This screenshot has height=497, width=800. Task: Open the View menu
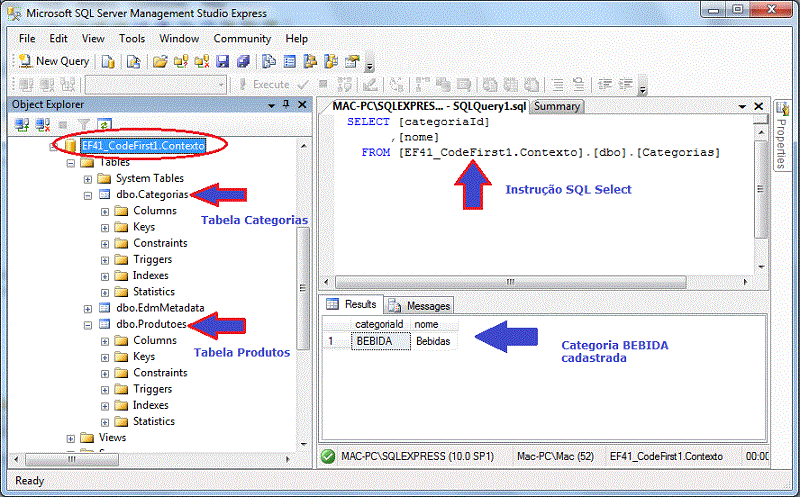[93, 39]
